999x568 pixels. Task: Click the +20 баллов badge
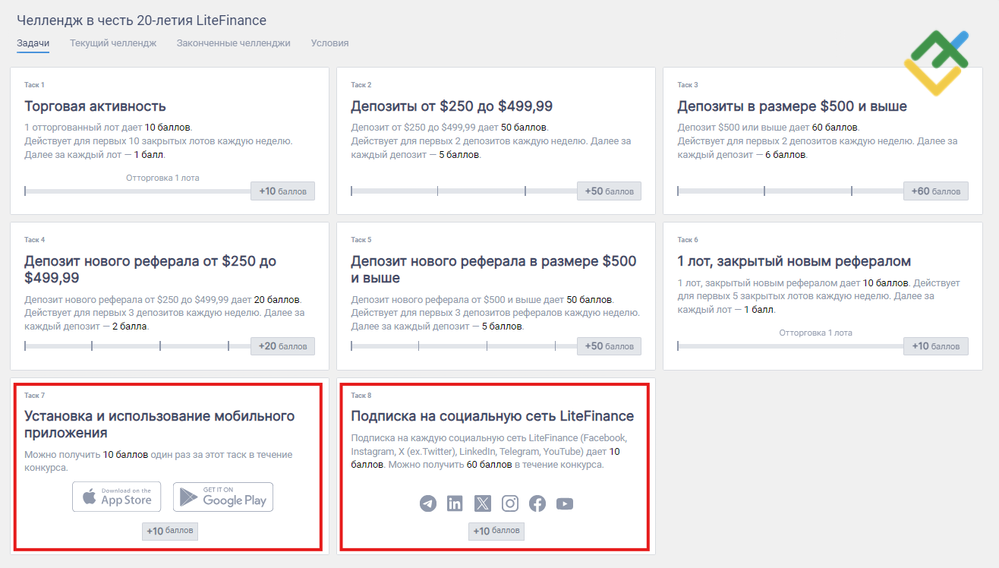click(x=282, y=346)
